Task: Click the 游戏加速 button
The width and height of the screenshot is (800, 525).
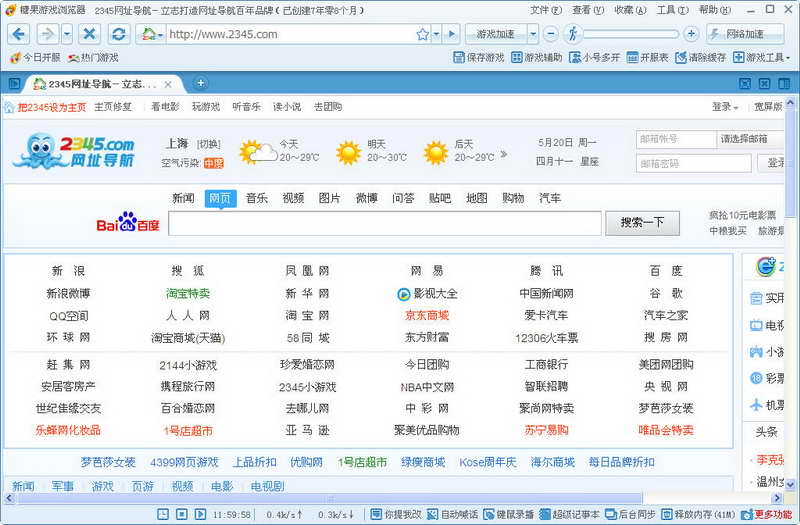Action: [495, 34]
